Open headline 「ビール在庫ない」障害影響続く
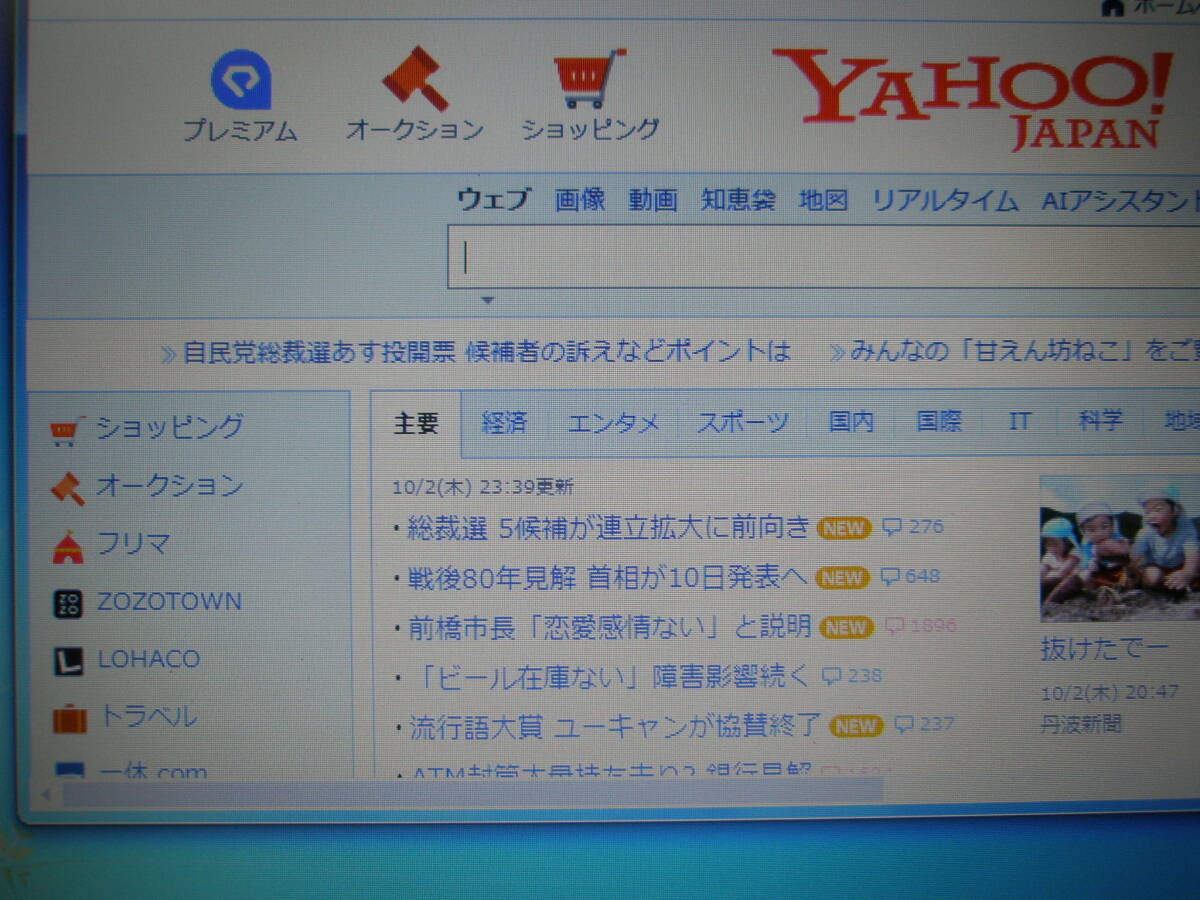This screenshot has height=900, width=1200. 610,676
